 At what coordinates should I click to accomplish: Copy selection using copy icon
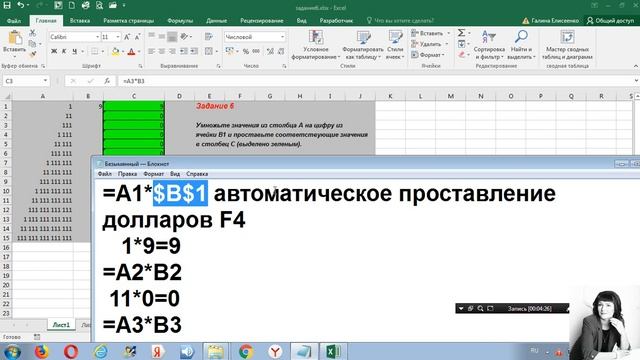click(x=33, y=43)
